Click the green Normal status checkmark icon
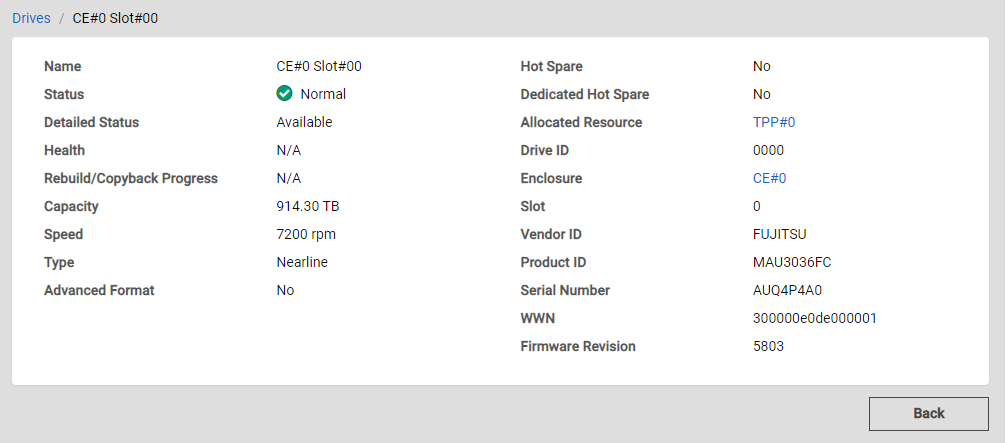This screenshot has height=443, width=1005. (284, 94)
